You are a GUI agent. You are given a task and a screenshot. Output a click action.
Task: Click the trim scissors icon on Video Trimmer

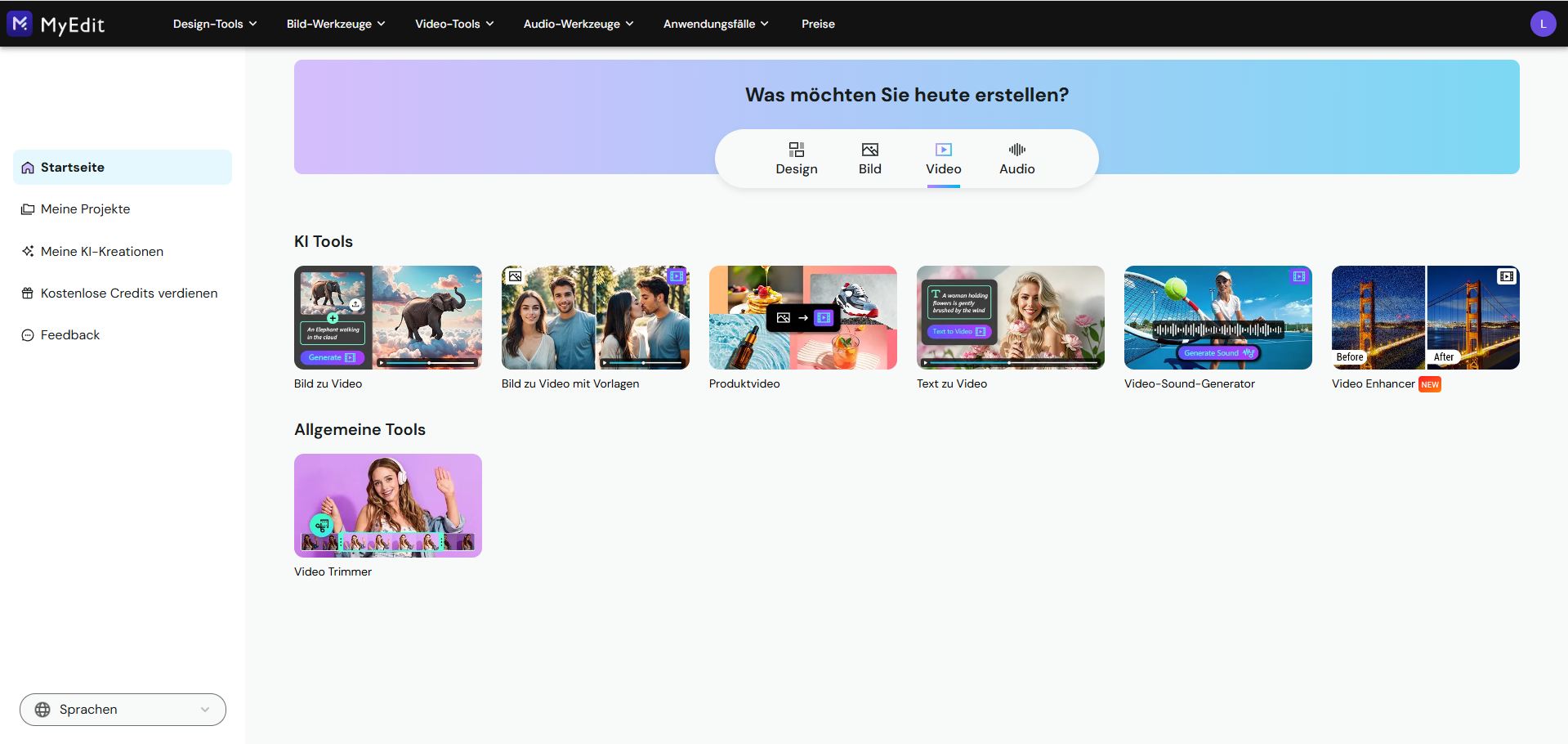322,525
